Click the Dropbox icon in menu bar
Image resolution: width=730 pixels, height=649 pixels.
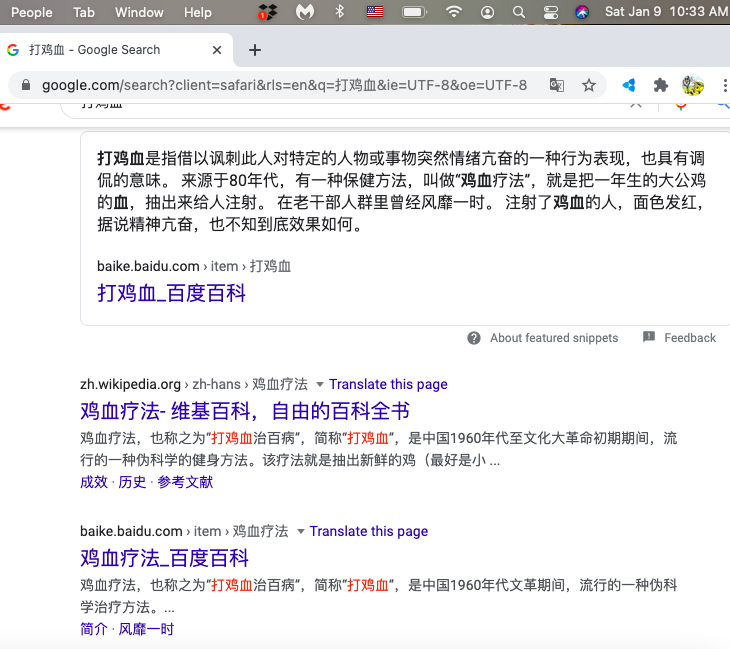[x=267, y=12]
